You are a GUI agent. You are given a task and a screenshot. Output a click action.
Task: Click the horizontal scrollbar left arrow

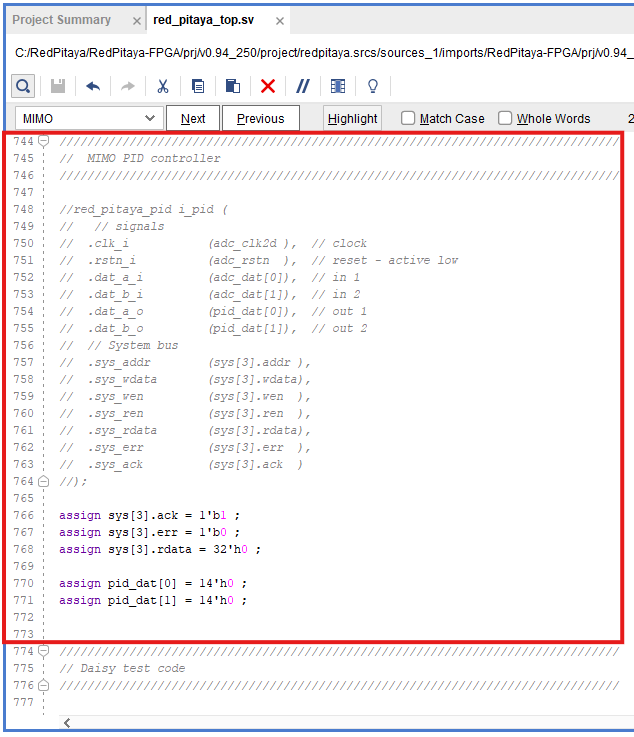point(67,723)
